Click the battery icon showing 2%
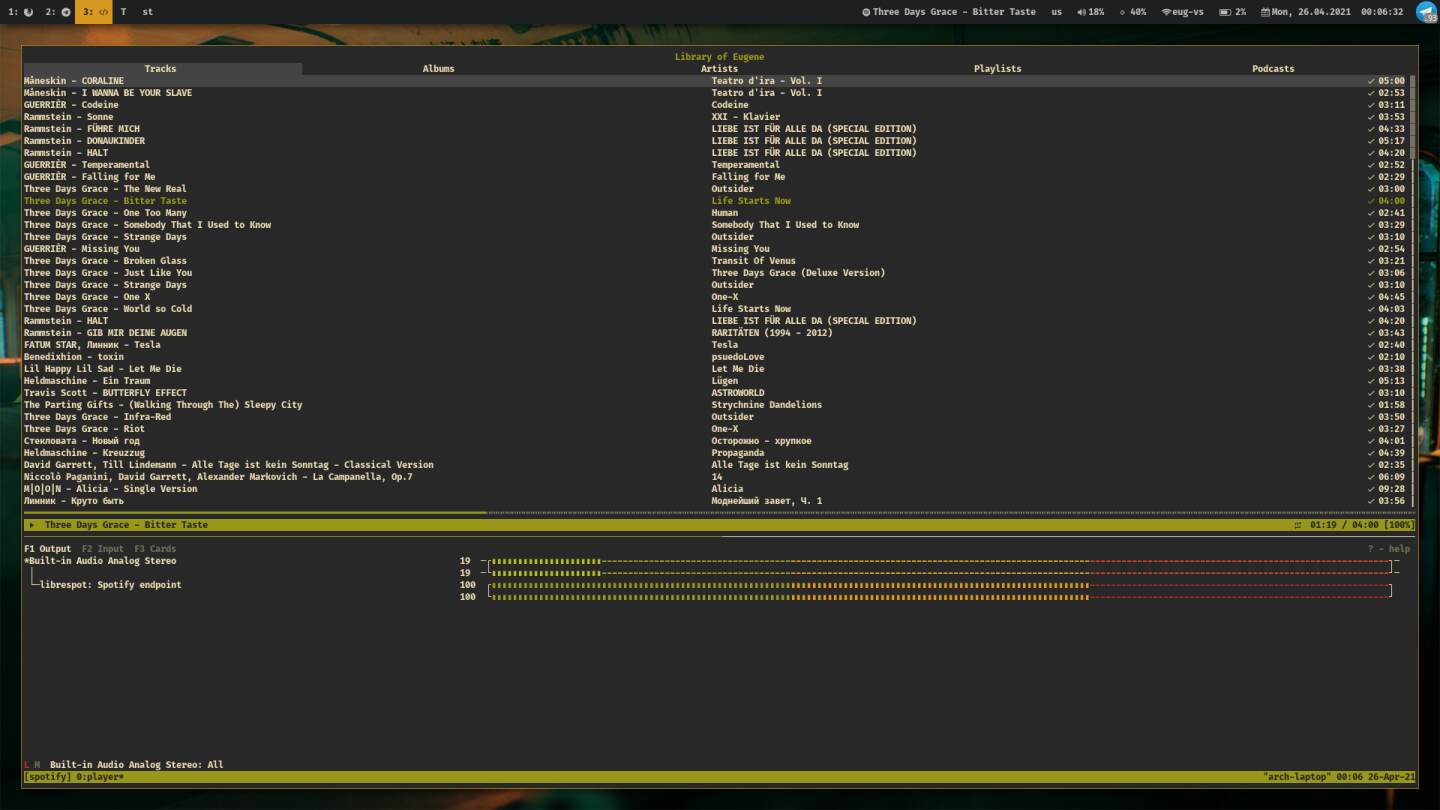Screen dimensions: 1440x810 (x=1225, y=11)
